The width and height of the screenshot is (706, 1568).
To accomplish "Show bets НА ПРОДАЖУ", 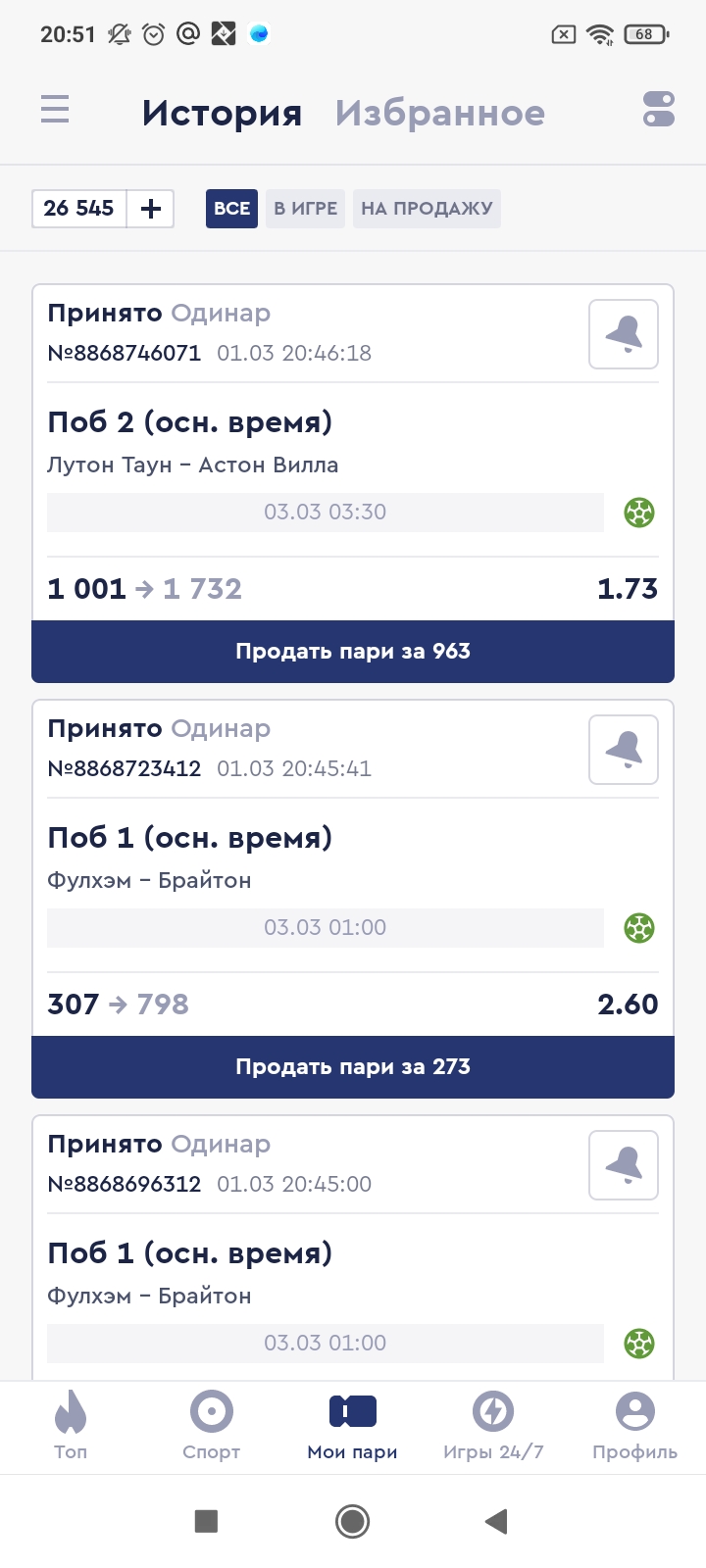I will pyautogui.click(x=427, y=209).
